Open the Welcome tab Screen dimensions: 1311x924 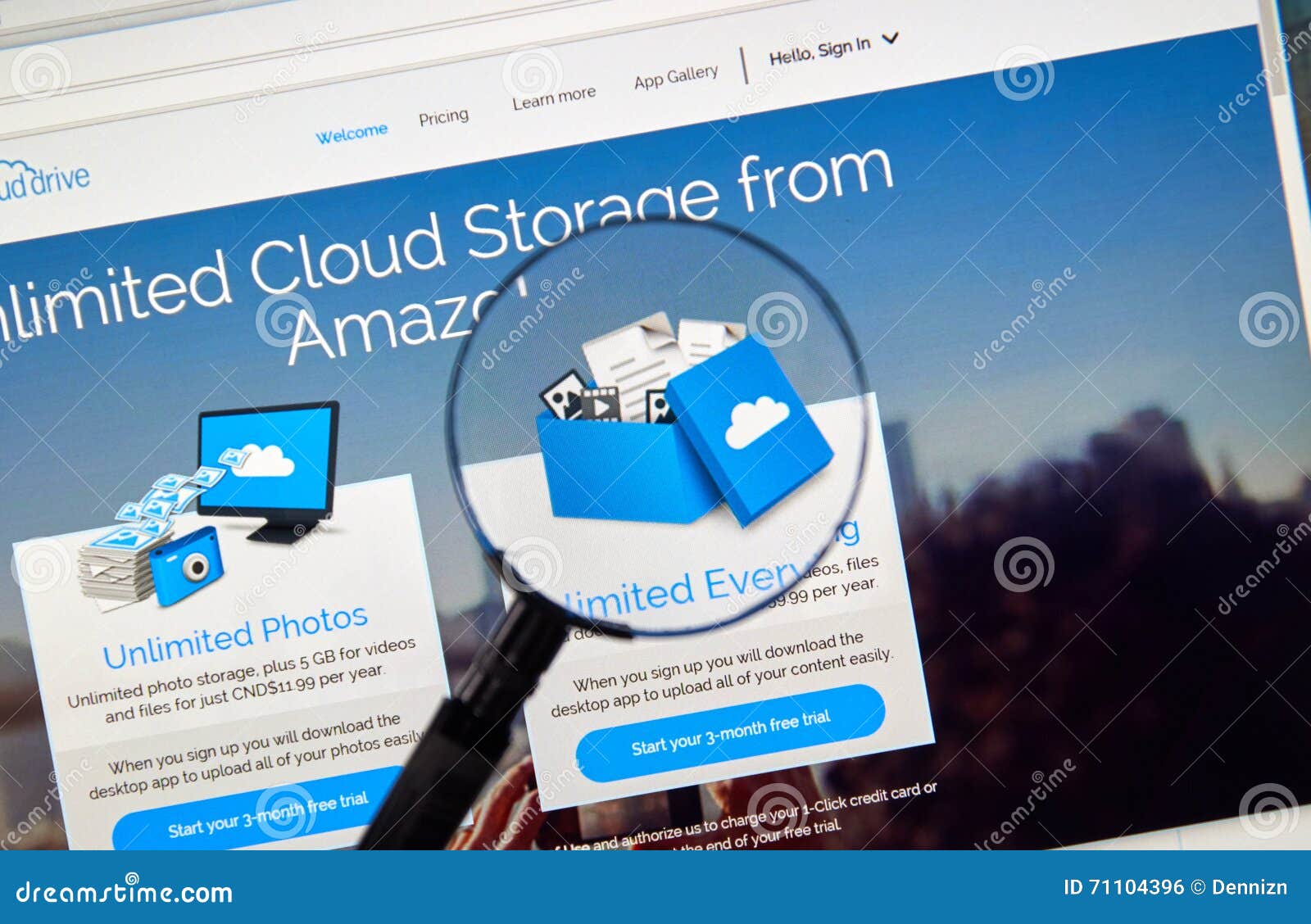352,133
